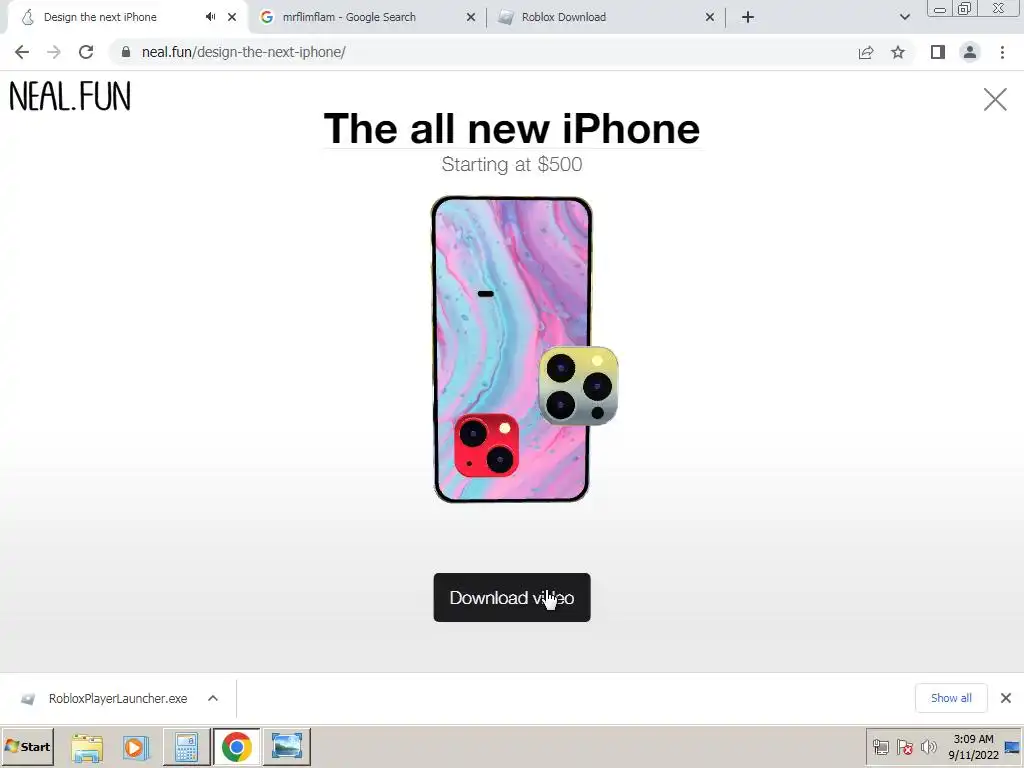The height and width of the screenshot is (768, 1024).
Task: Open the Windows Start menu
Action: (27, 746)
